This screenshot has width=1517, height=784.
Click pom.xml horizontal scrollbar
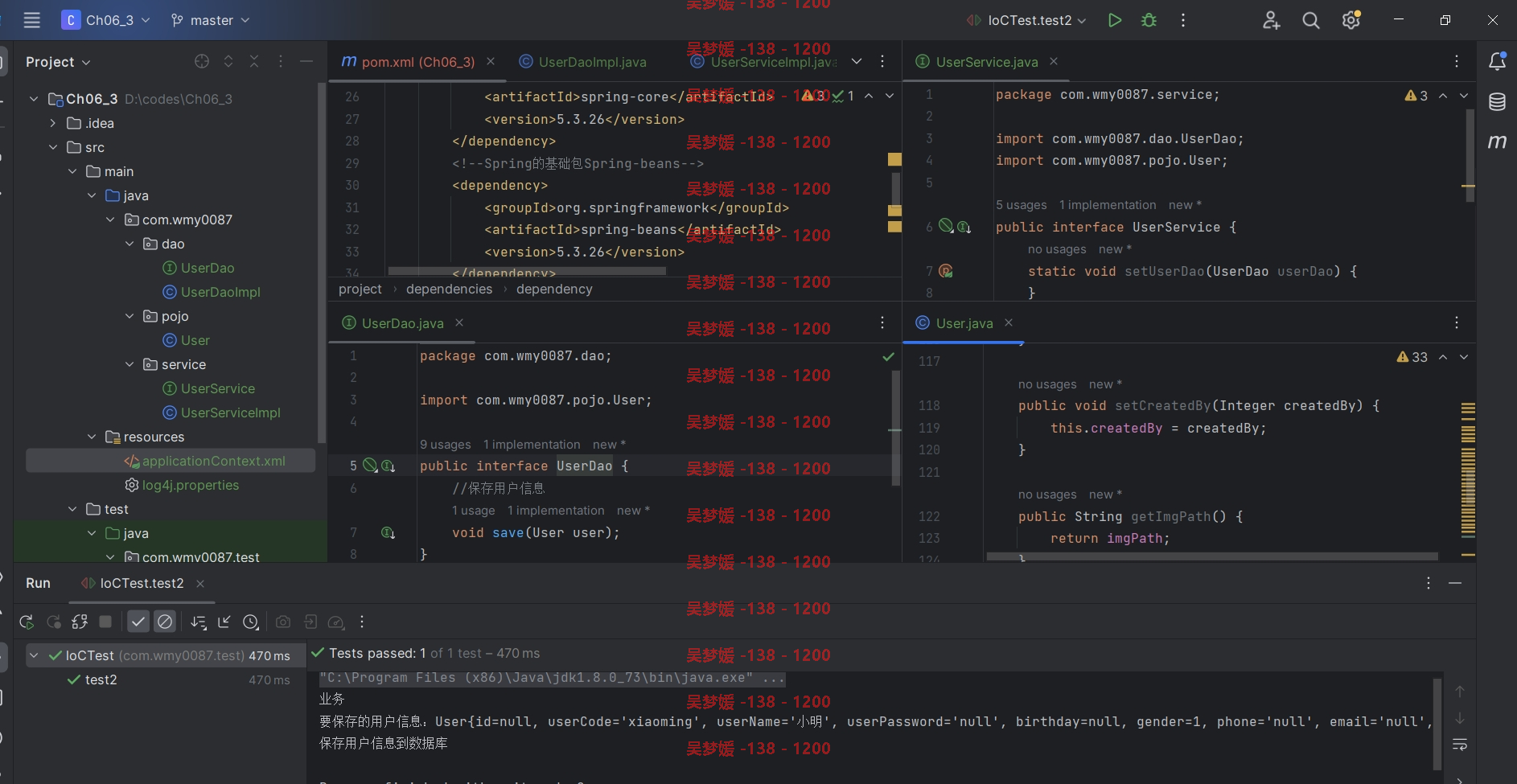coord(527,271)
